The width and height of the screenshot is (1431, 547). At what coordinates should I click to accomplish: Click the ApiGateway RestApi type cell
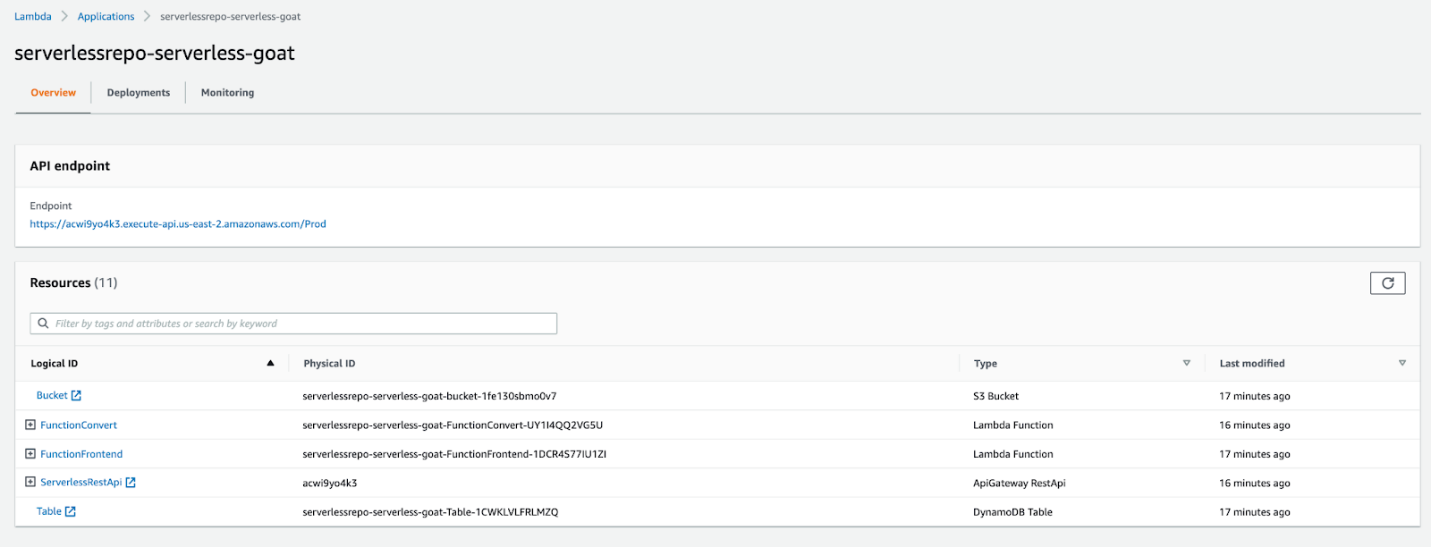tap(1018, 483)
